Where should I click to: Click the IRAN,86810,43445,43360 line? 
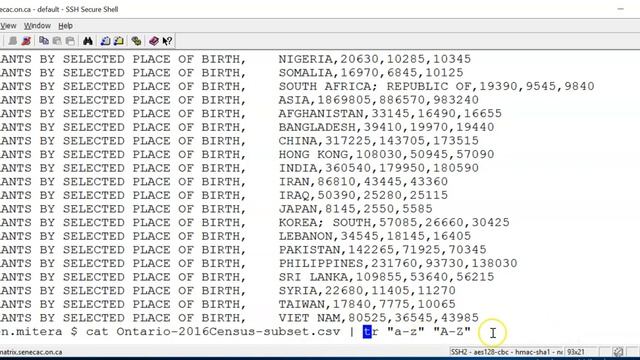click(x=363, y=182)
